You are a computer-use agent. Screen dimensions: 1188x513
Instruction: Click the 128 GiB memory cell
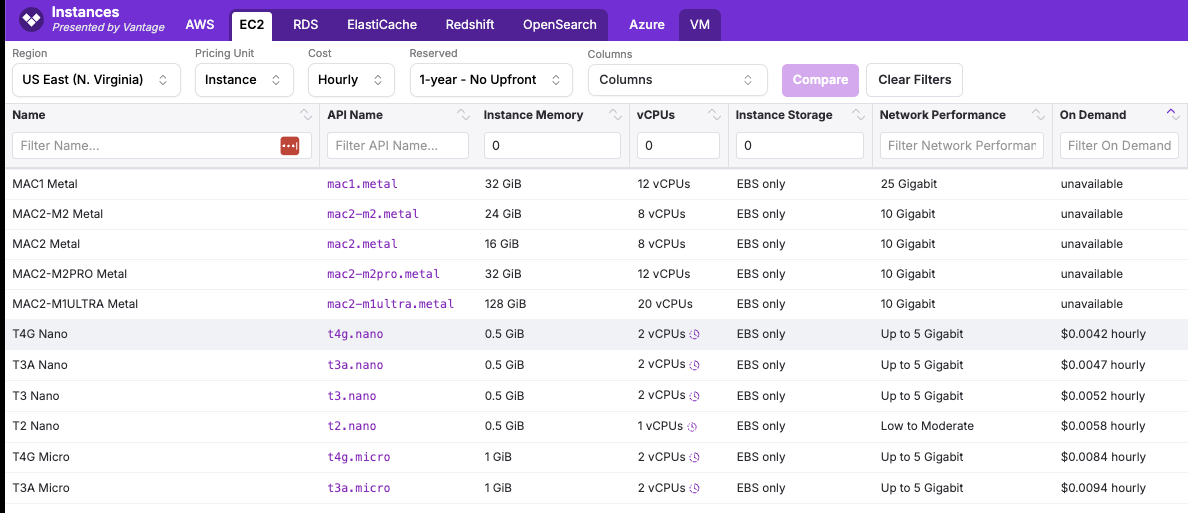(x=505, y=304)
